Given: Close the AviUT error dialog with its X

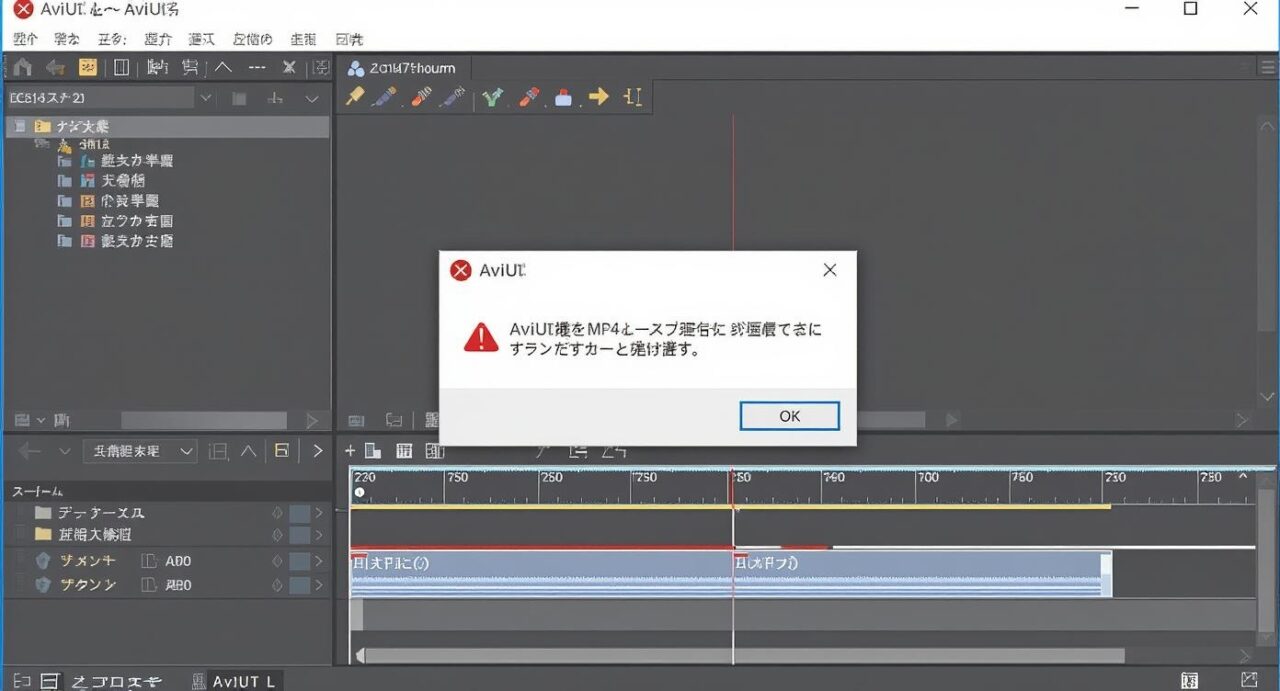Looking at the screenshot, I should coord(829,270).
